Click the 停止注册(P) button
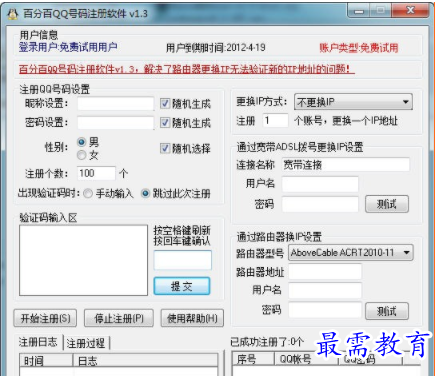The image size is (438, 376). (119, 318)
